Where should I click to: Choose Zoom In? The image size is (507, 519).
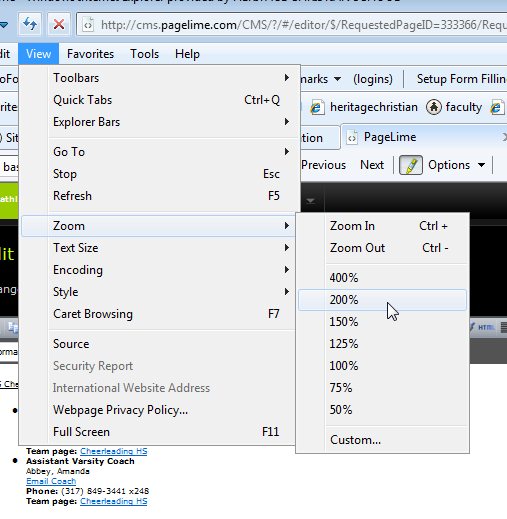382,226
